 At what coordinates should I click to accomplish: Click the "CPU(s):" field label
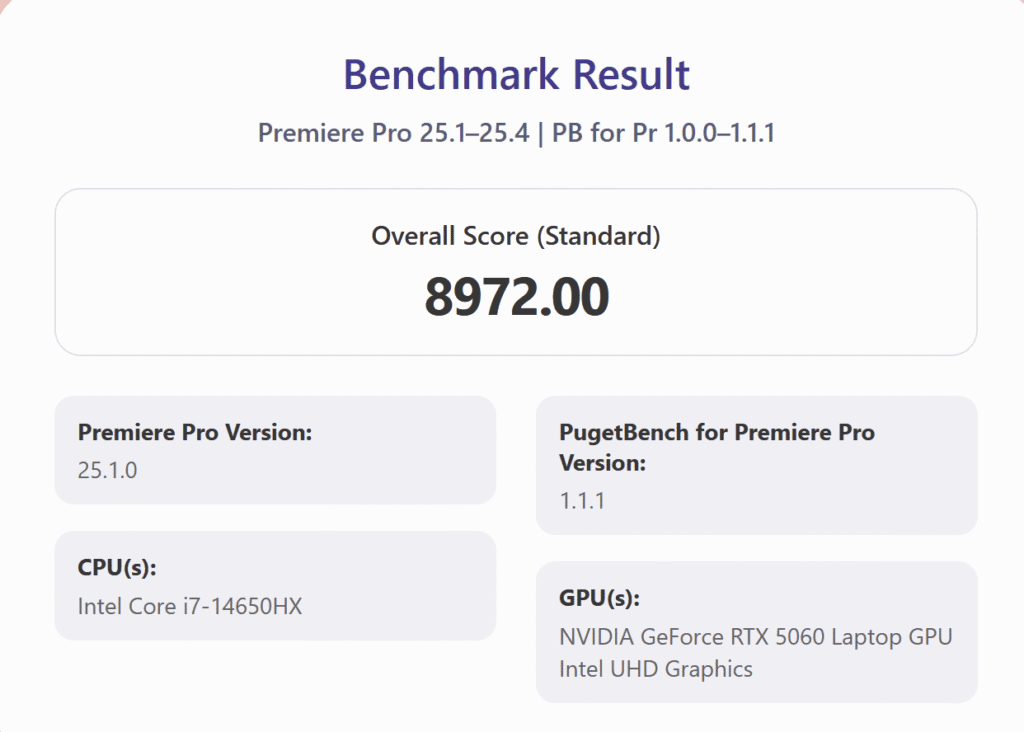point(117,568)
